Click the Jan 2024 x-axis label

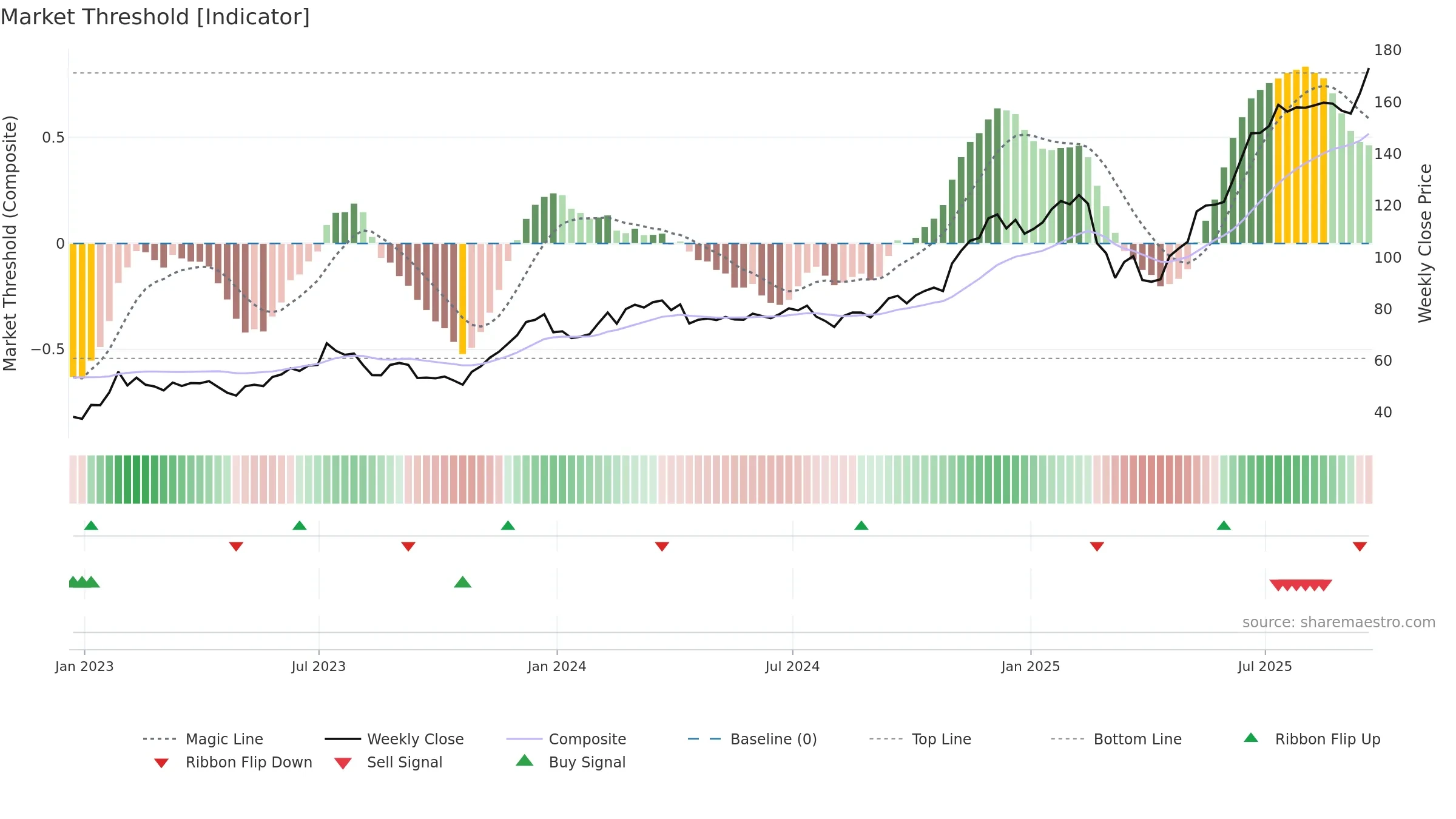(557, 666)
